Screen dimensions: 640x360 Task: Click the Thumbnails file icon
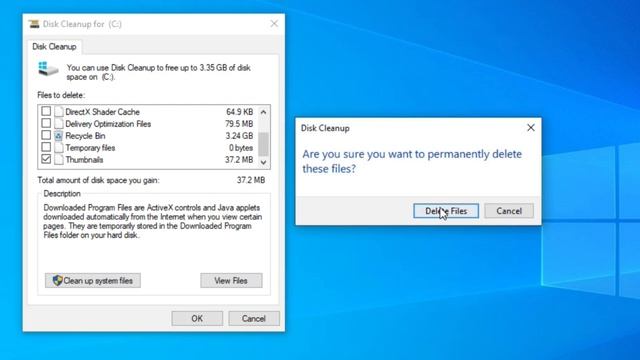coord(59,160)
